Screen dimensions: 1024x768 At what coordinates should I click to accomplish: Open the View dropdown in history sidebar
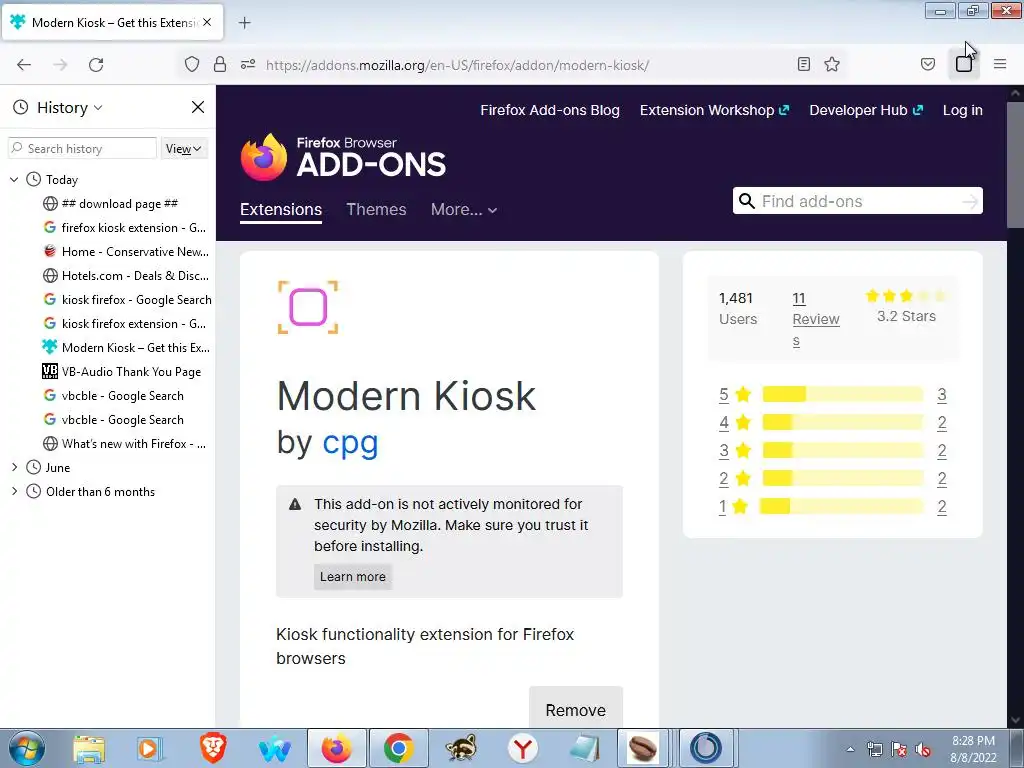(x=184, y=149)
